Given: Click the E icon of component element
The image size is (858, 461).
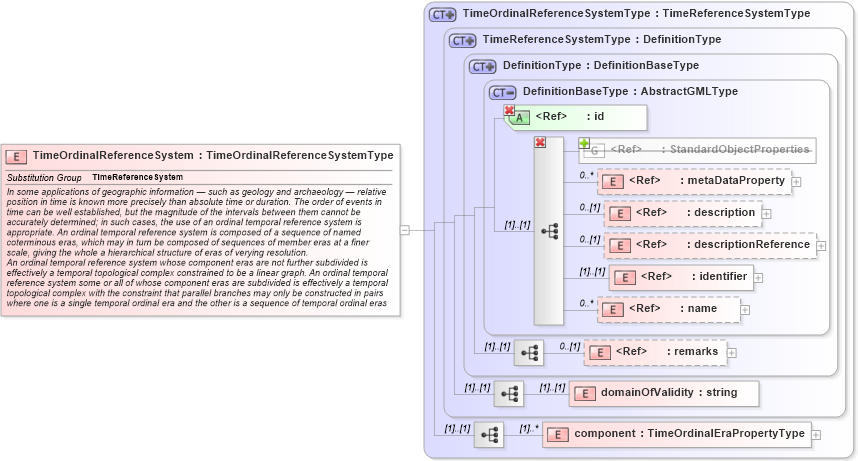Looking at the screenshot, I should tap(558, 435).
